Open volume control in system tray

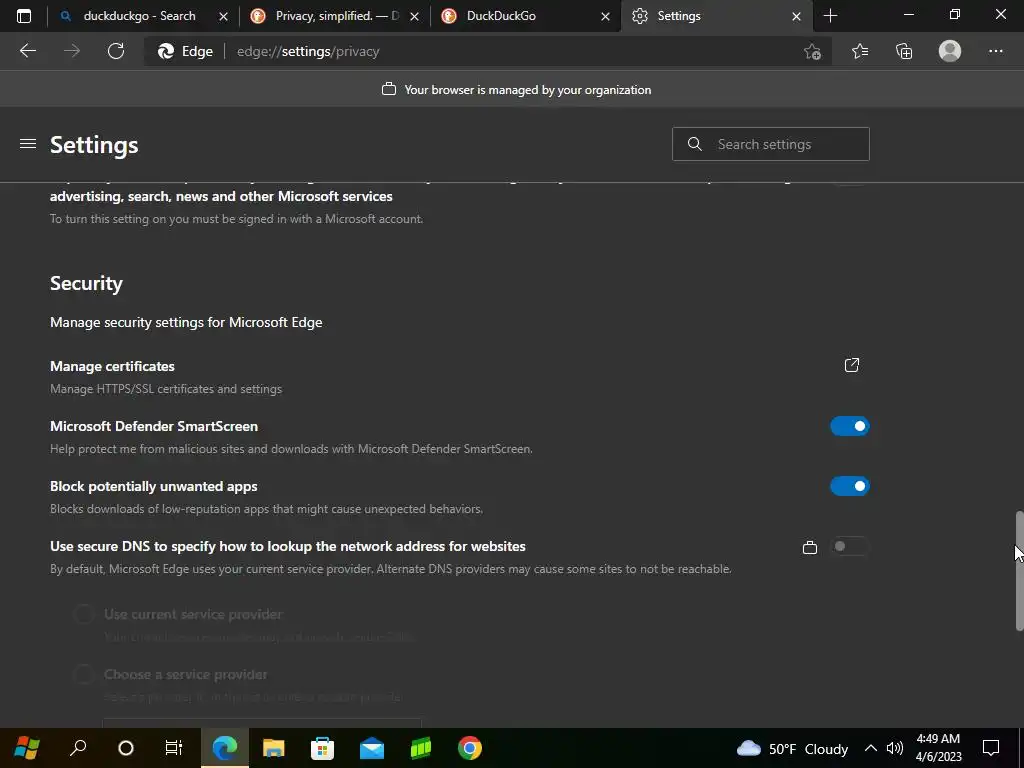(x=895, y=748)
